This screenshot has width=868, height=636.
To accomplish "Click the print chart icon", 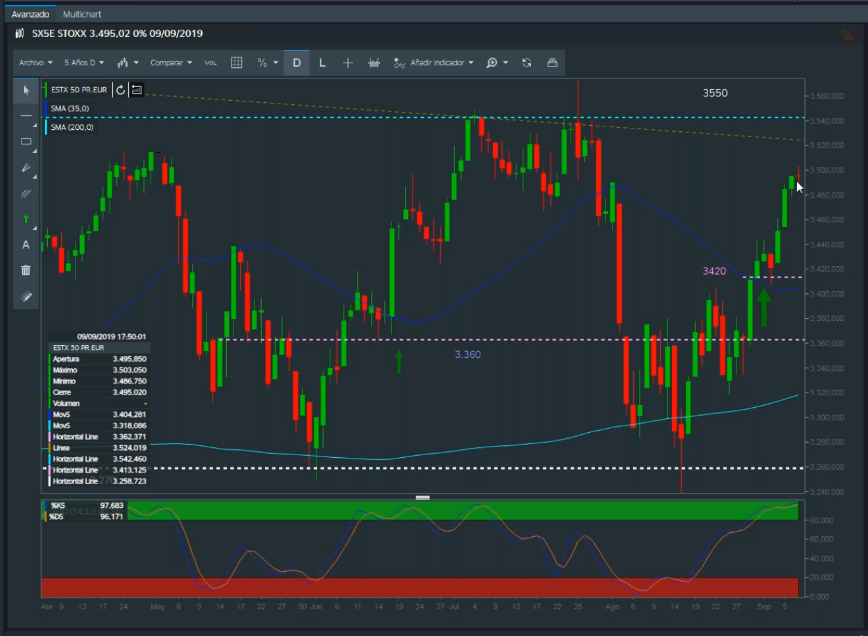I will pyautogui.click(x=552, y=63).
